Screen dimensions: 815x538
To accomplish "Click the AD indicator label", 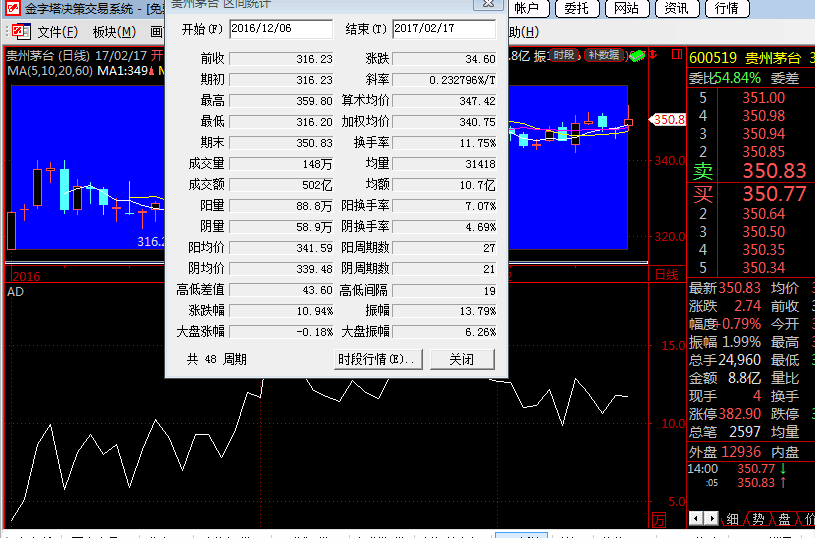I will coord(15,292).
